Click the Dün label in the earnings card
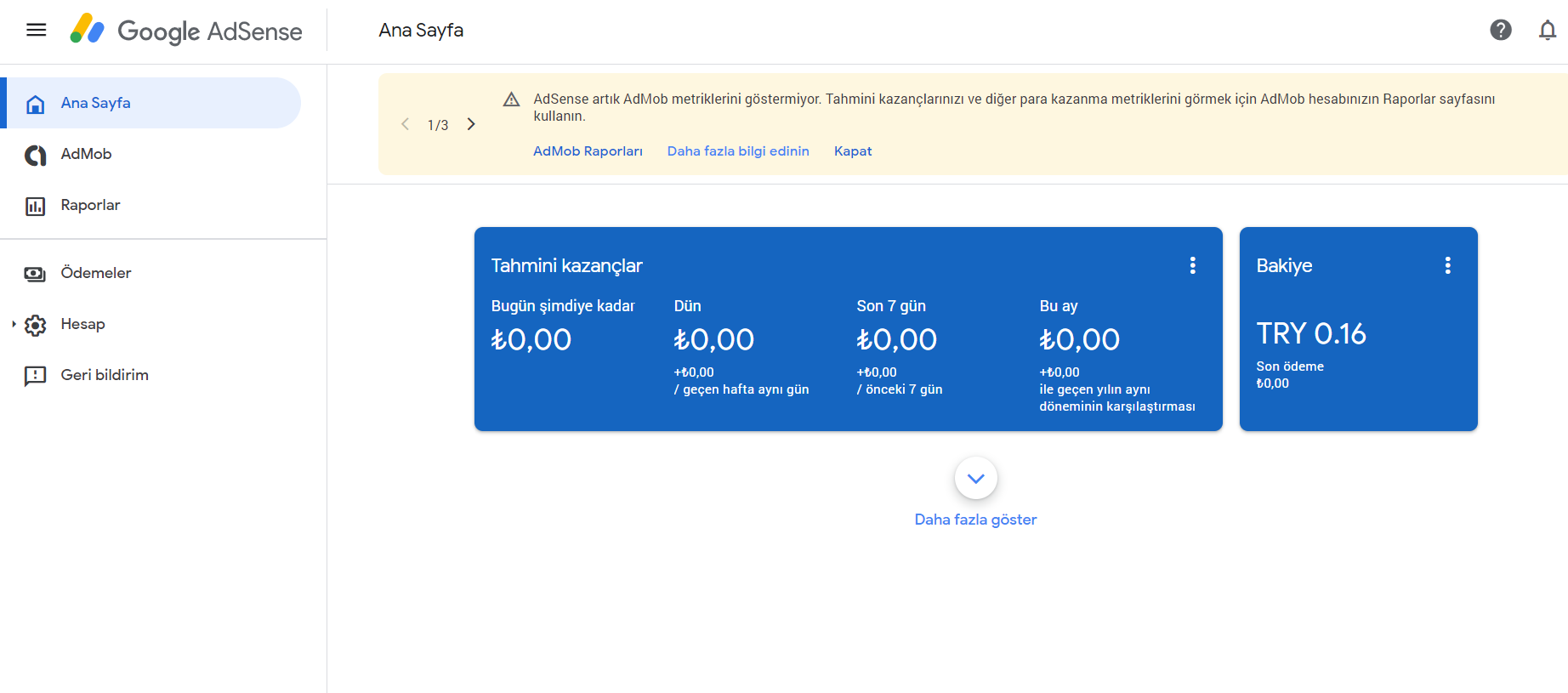Screen dimensions: 1568x693 688,306
